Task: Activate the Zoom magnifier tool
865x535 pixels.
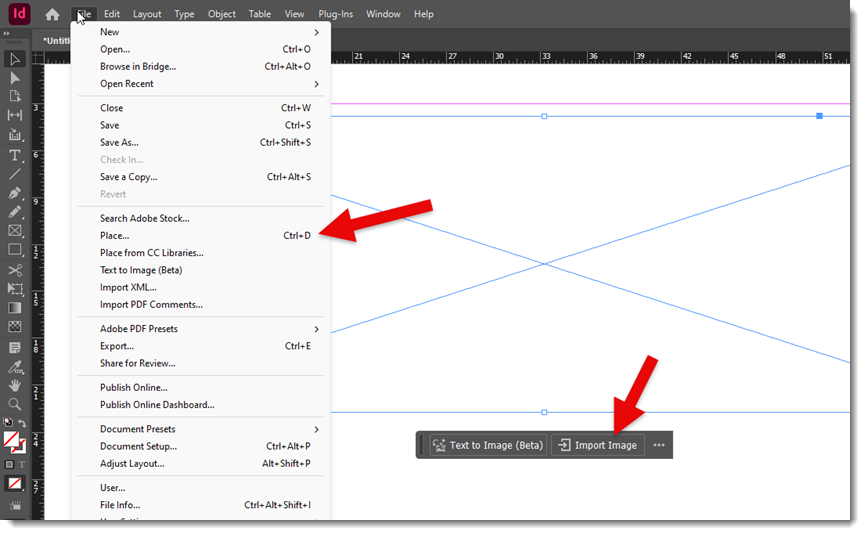Action: point(15,404)
